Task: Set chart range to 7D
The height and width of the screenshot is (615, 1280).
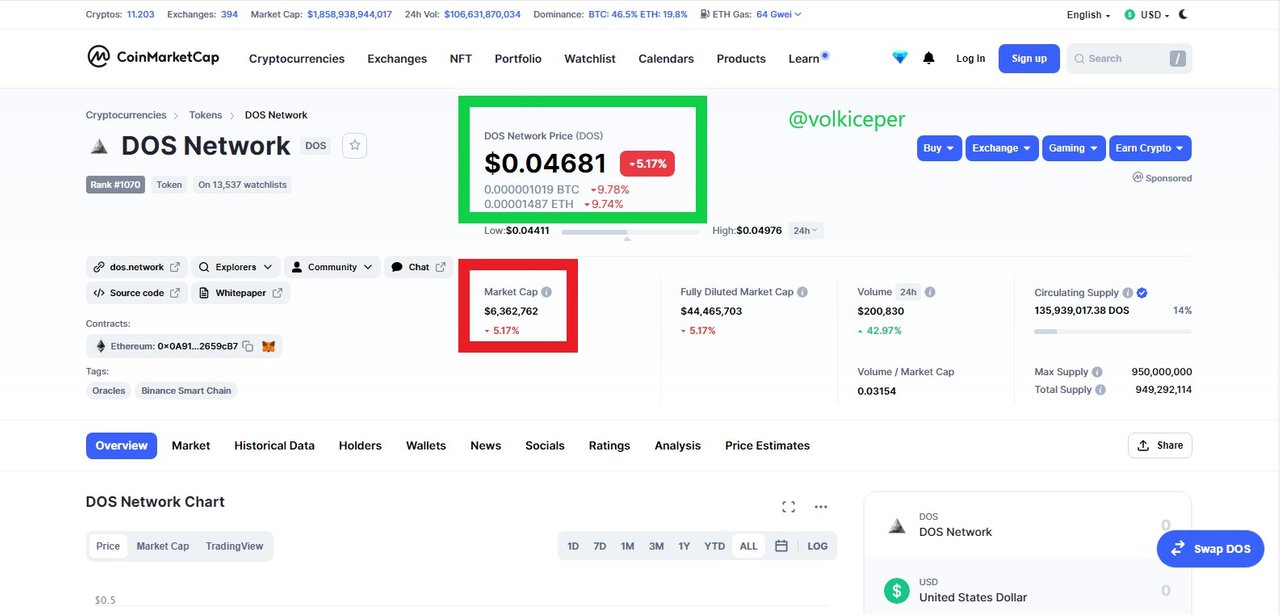Action: point(600,546)
